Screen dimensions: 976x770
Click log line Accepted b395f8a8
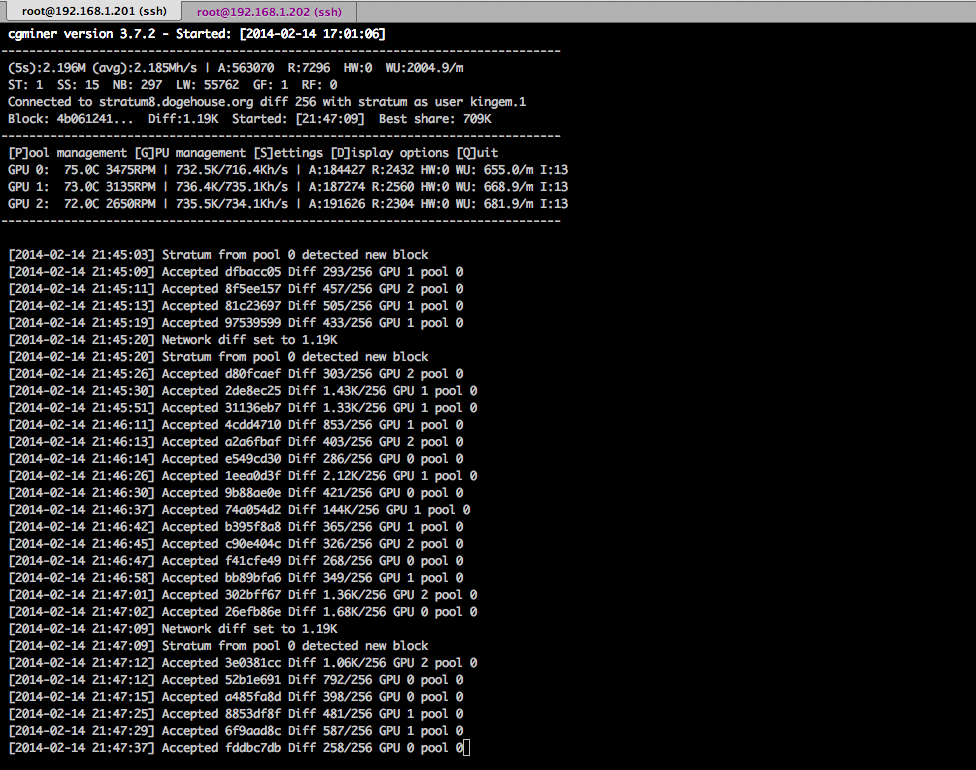(236, 527)
